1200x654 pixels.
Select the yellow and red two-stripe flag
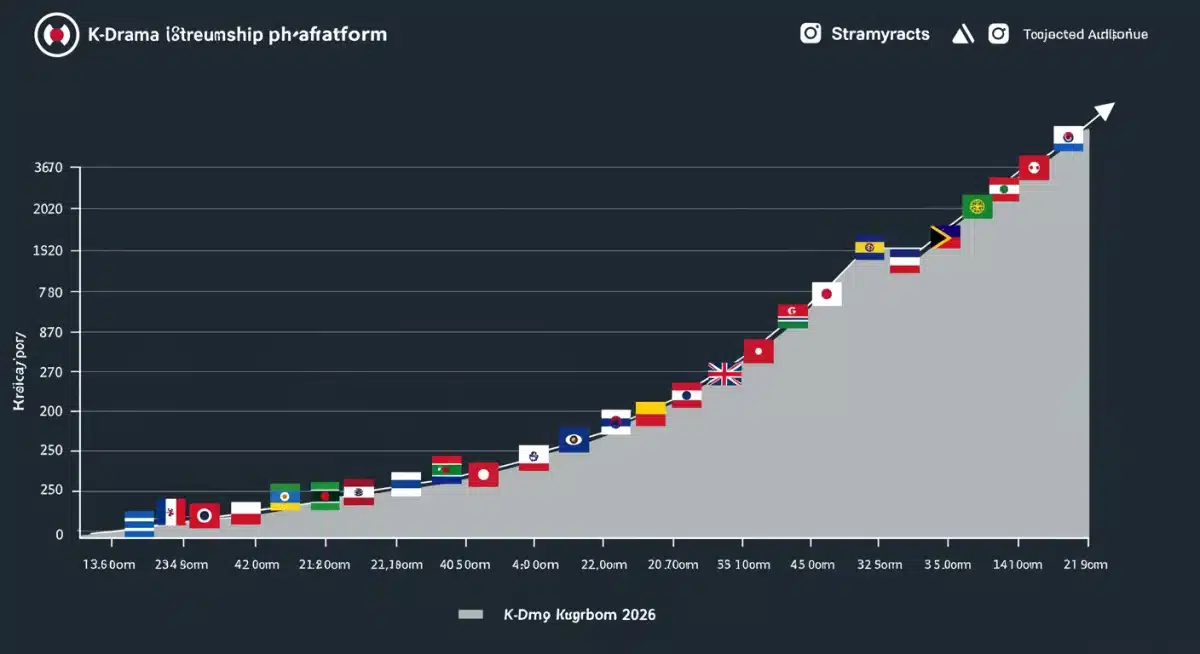coord(651,414)
